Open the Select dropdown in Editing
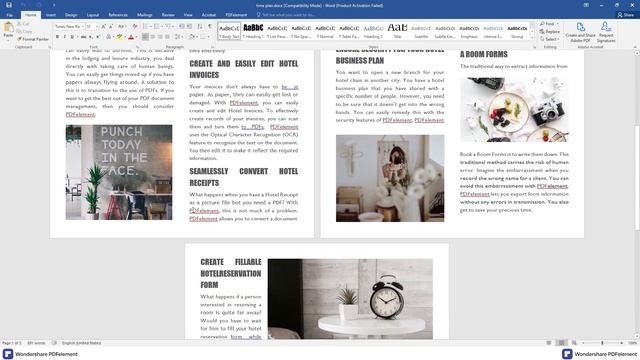The width and height of the screenshot is (640, 360). click(550, 39)
